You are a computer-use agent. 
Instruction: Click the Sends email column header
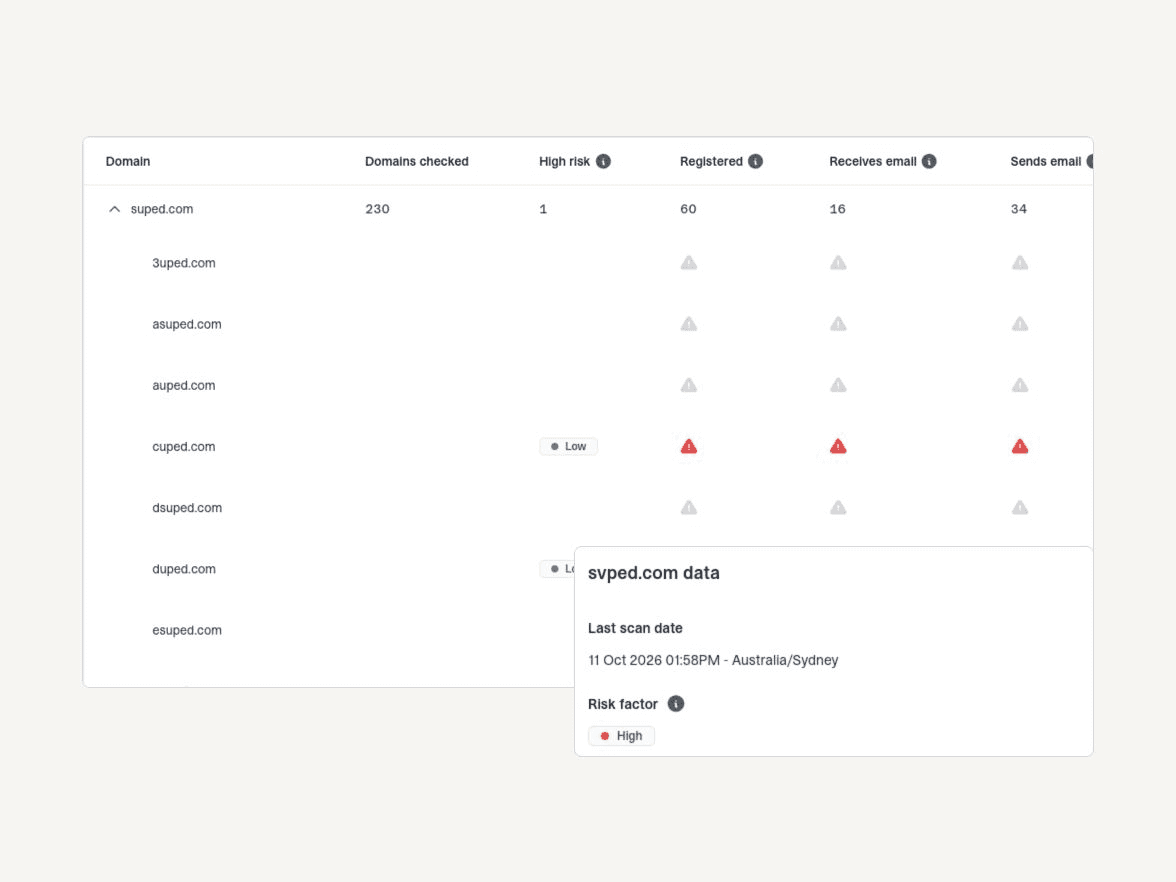(1046, 161)
